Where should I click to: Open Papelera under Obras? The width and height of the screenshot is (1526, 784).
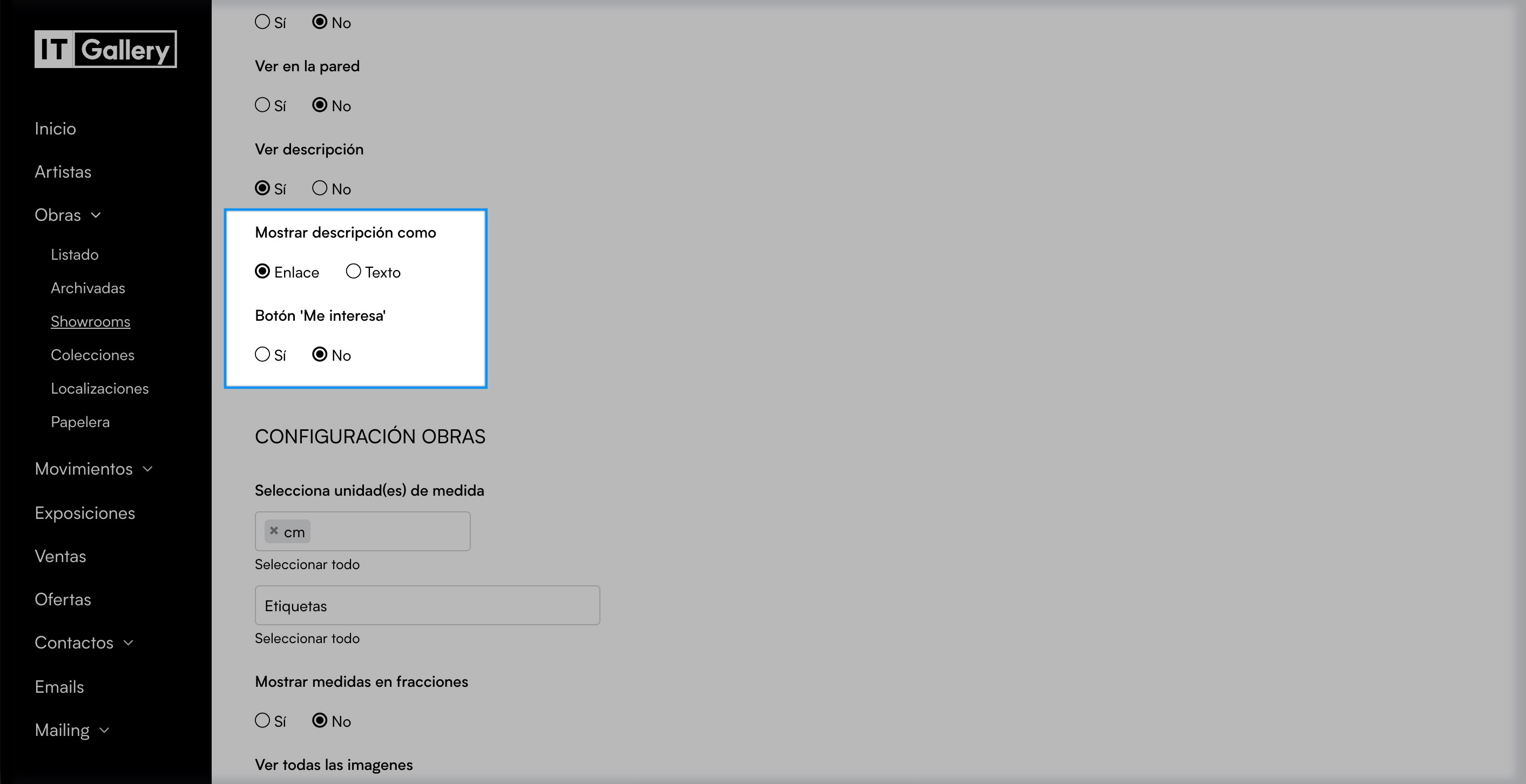tap(80, 422)
